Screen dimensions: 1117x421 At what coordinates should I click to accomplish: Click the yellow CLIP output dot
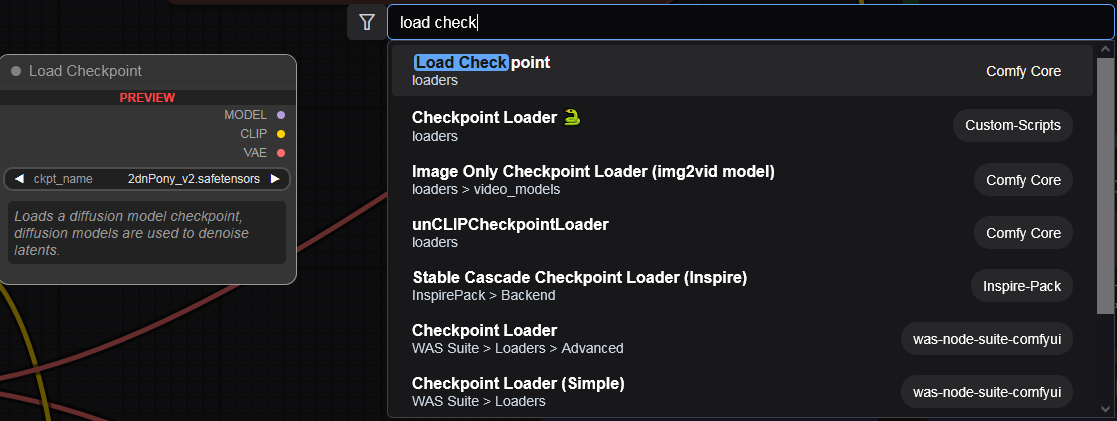click(281, 134)
